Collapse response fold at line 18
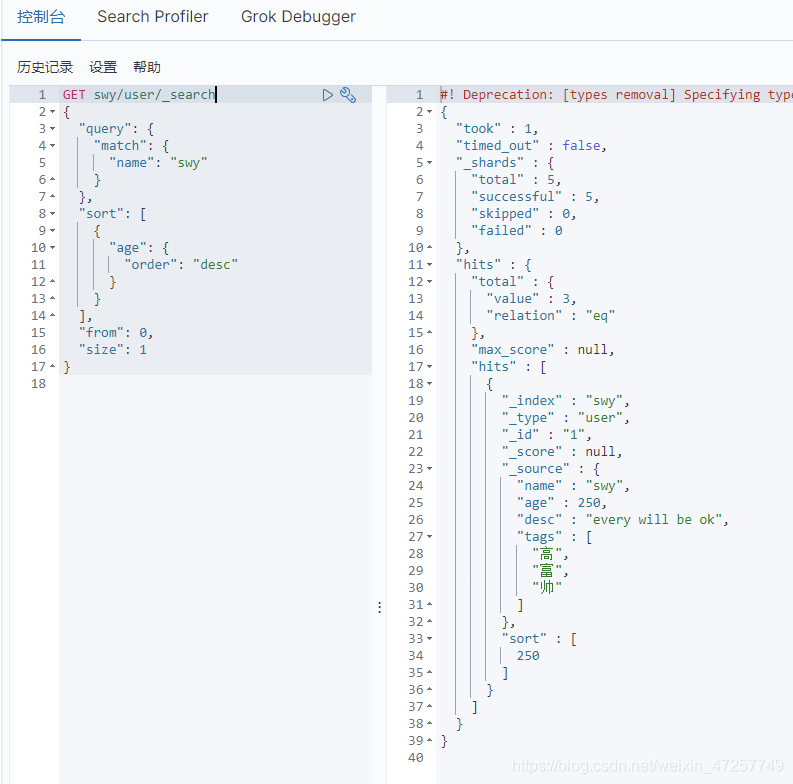This screenshot has height=784, width=793. point(429,383)
